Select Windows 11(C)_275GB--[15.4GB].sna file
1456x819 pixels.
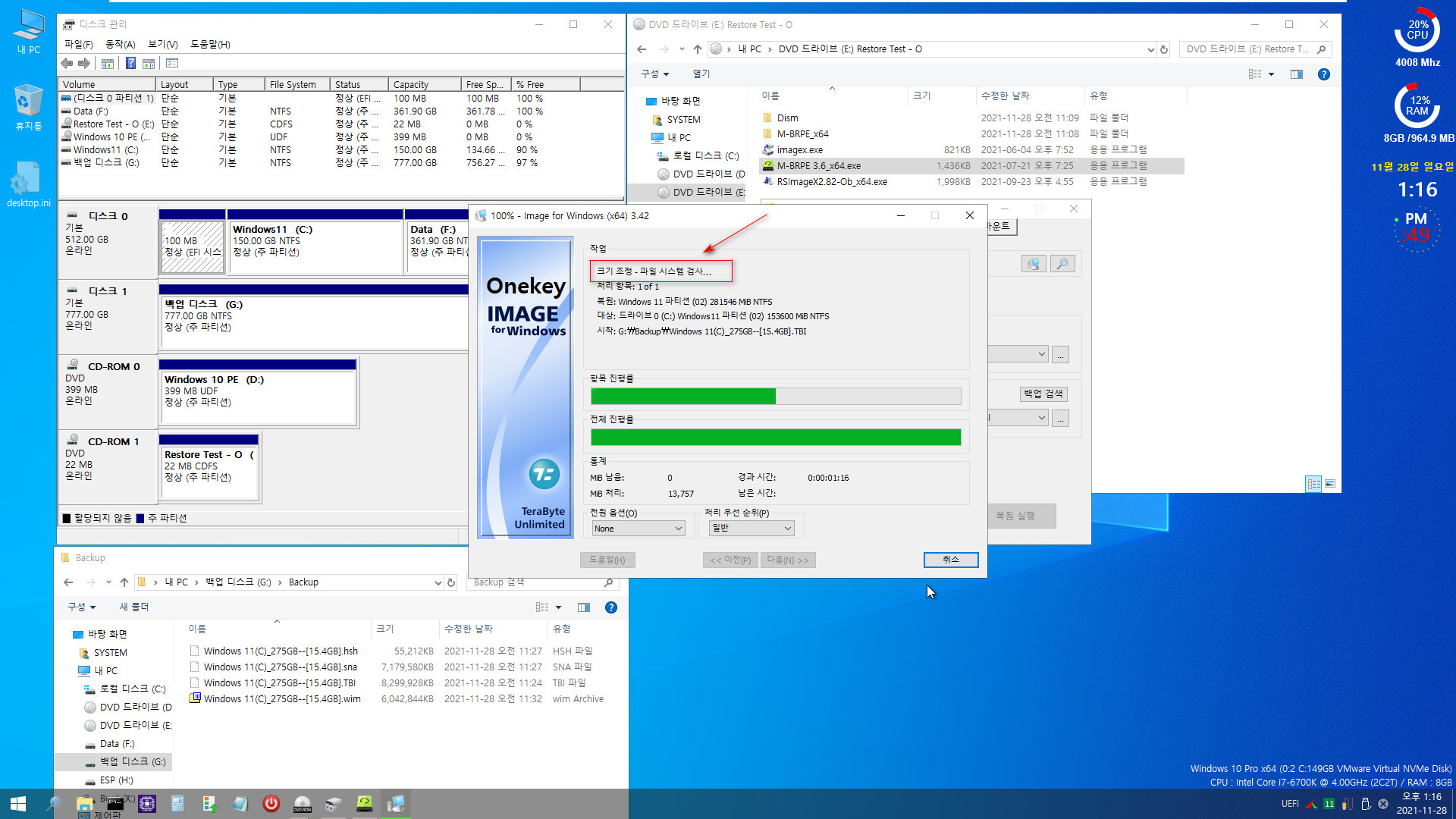[x=280, y=667]
